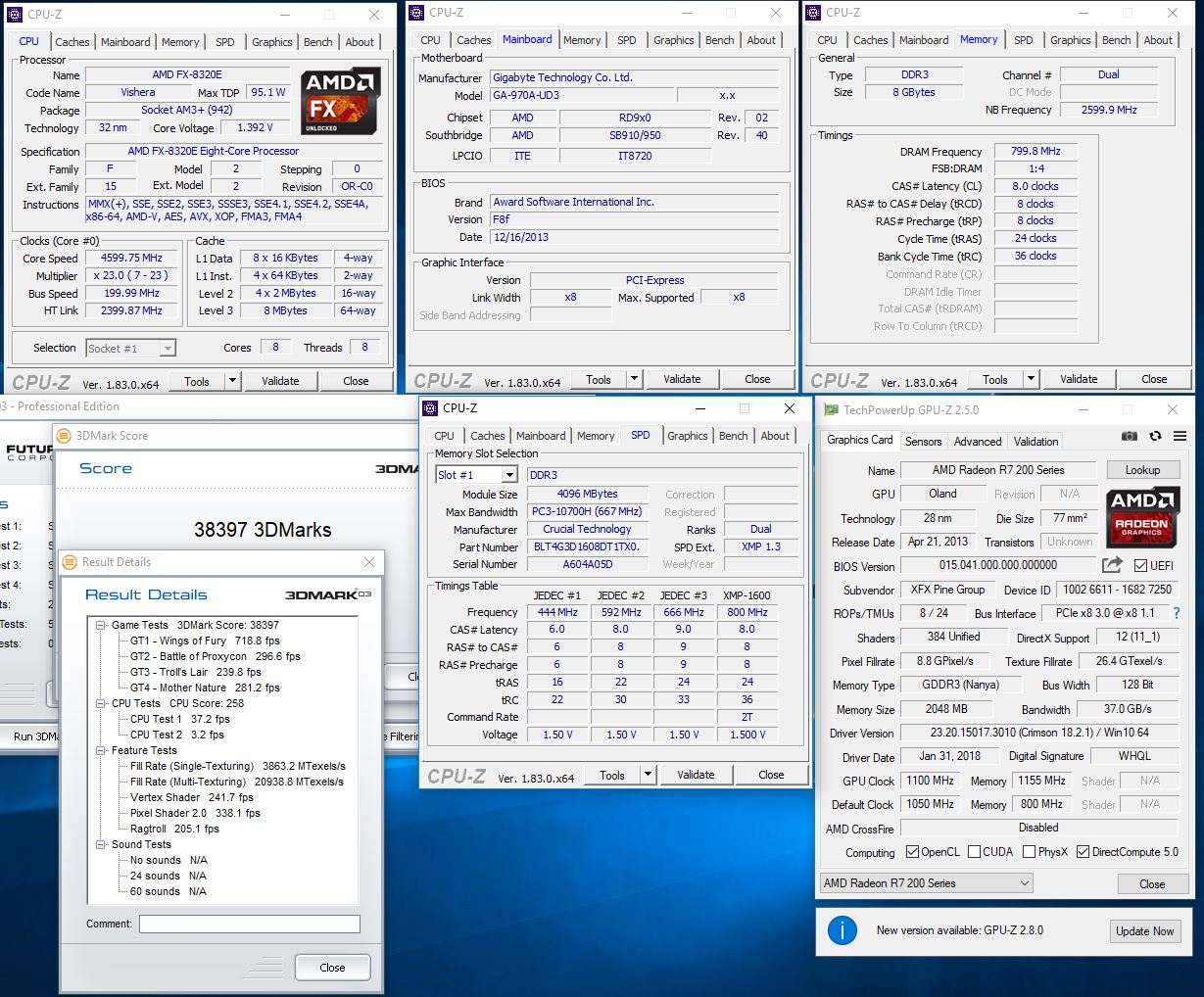
Task: Click the Result Details window title icon
Action: point(70,562)
